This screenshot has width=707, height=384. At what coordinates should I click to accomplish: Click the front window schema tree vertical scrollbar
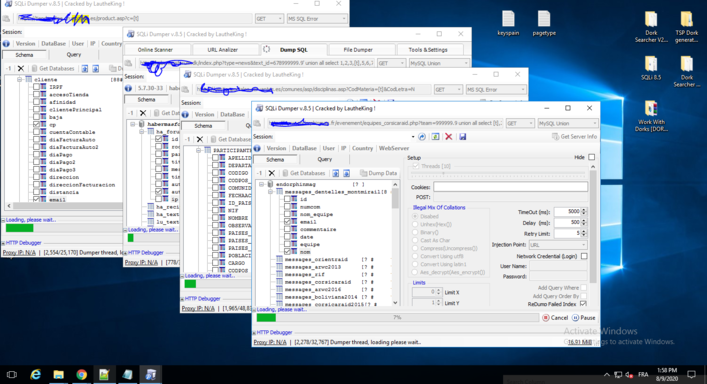(x=395, y=243)
